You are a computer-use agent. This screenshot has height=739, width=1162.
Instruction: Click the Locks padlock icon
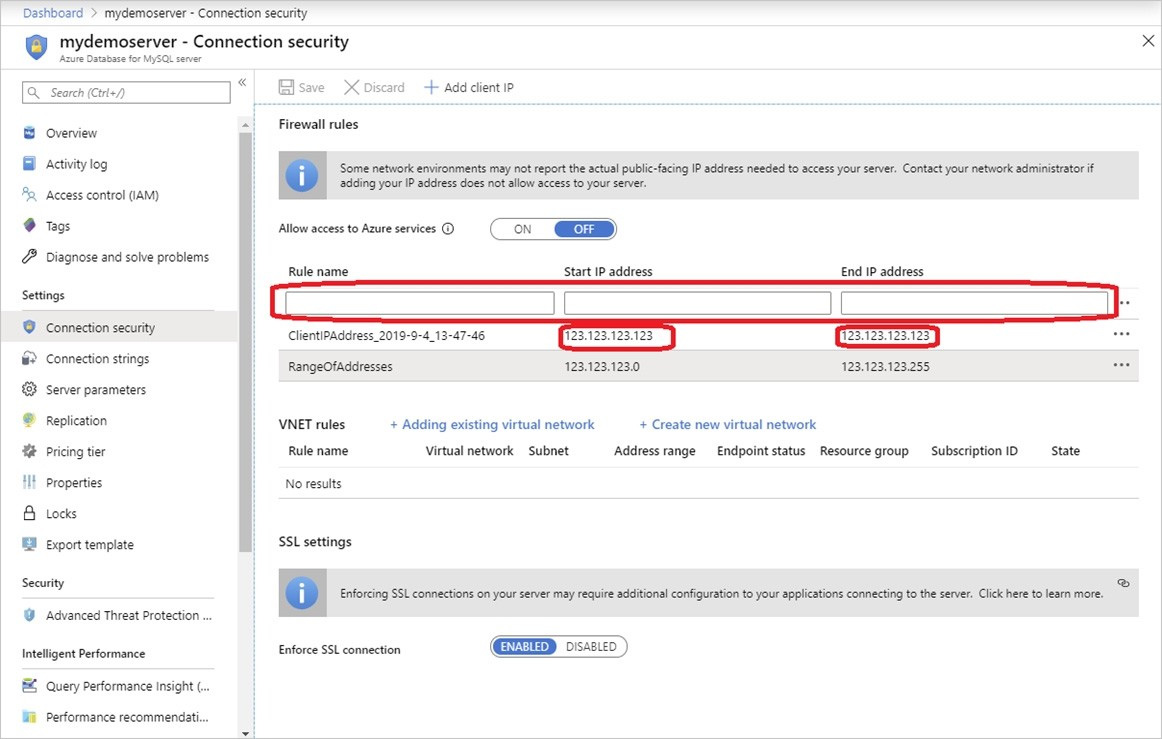[30, 513]
